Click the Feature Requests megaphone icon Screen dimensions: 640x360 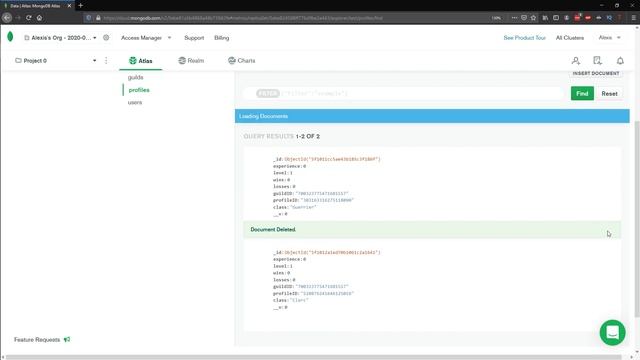click(x=67, y=340)
